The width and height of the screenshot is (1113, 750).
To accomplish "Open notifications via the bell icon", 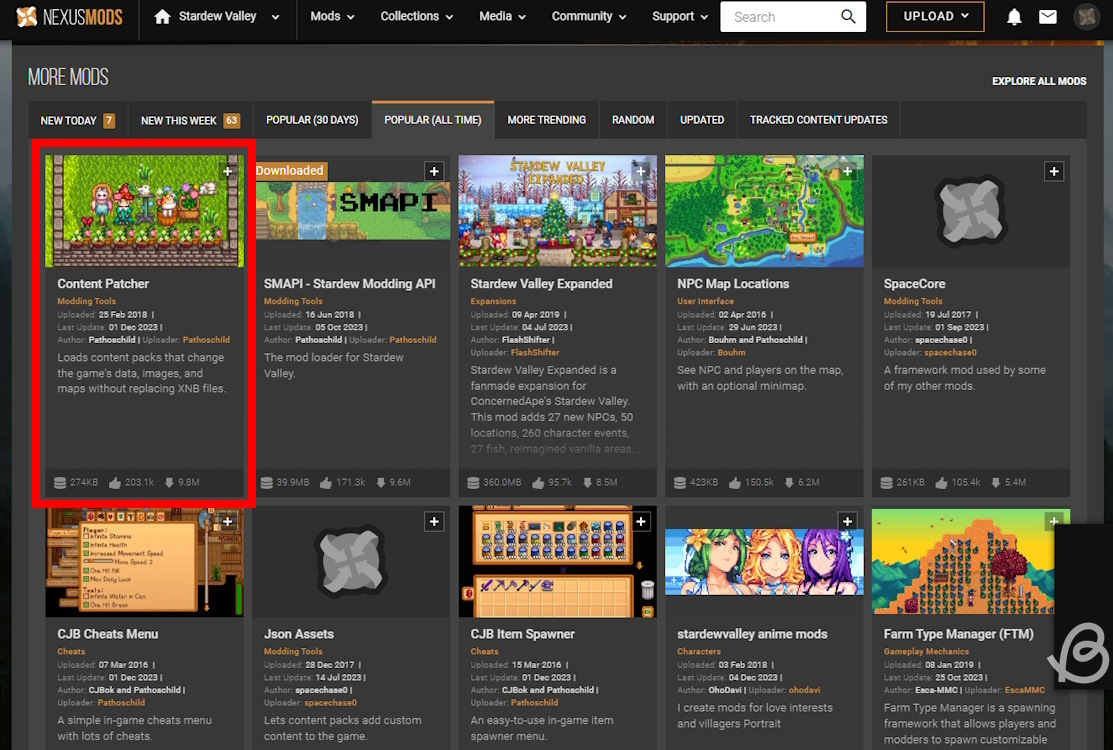I will click(1013, 17).
